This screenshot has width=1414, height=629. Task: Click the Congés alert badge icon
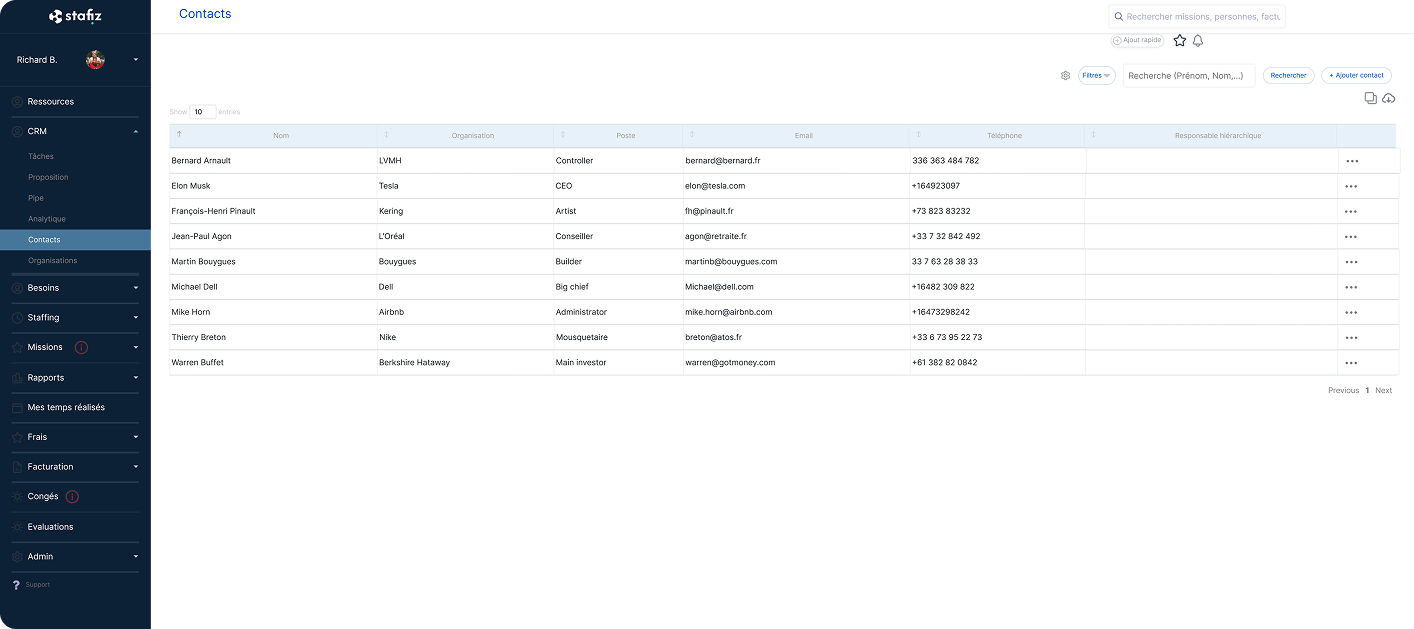pyautogui.click(x=72, y=496)
